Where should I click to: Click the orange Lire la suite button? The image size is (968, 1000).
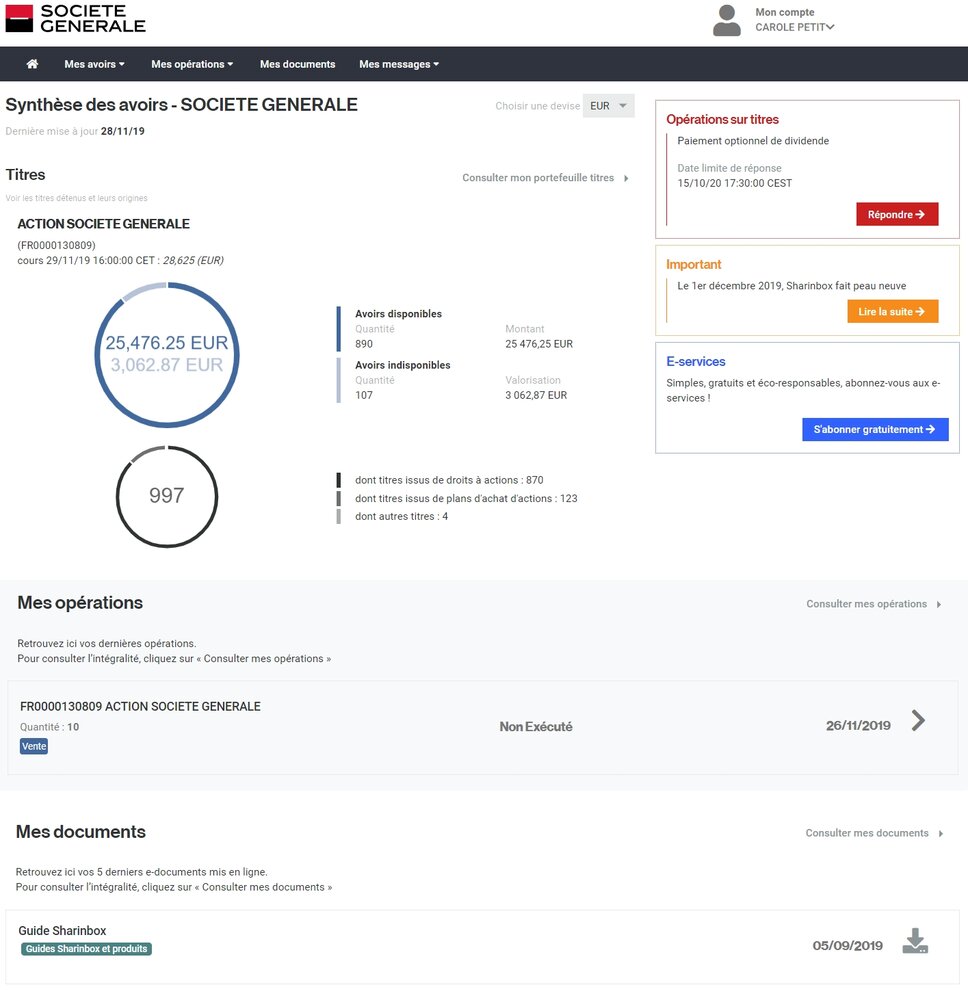(892, 312)
